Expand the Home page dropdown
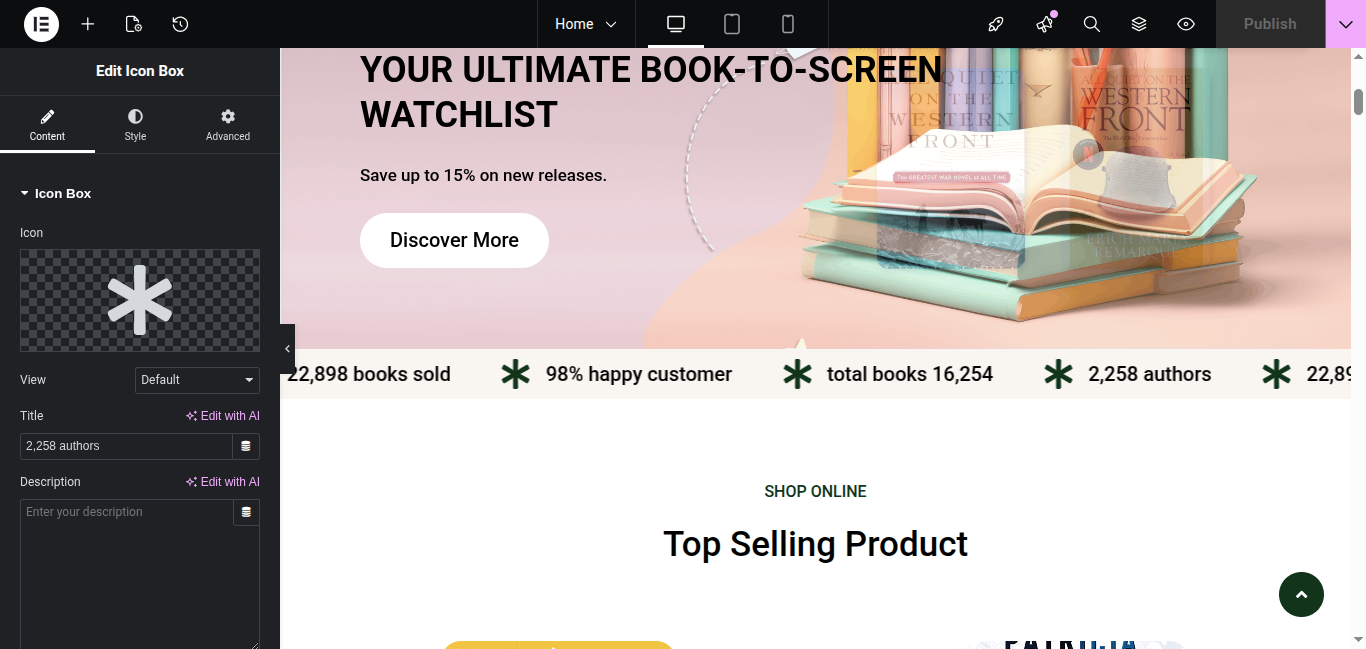Screen dimensions: 1366x649 pyautogui.click(x=586, y=24)
